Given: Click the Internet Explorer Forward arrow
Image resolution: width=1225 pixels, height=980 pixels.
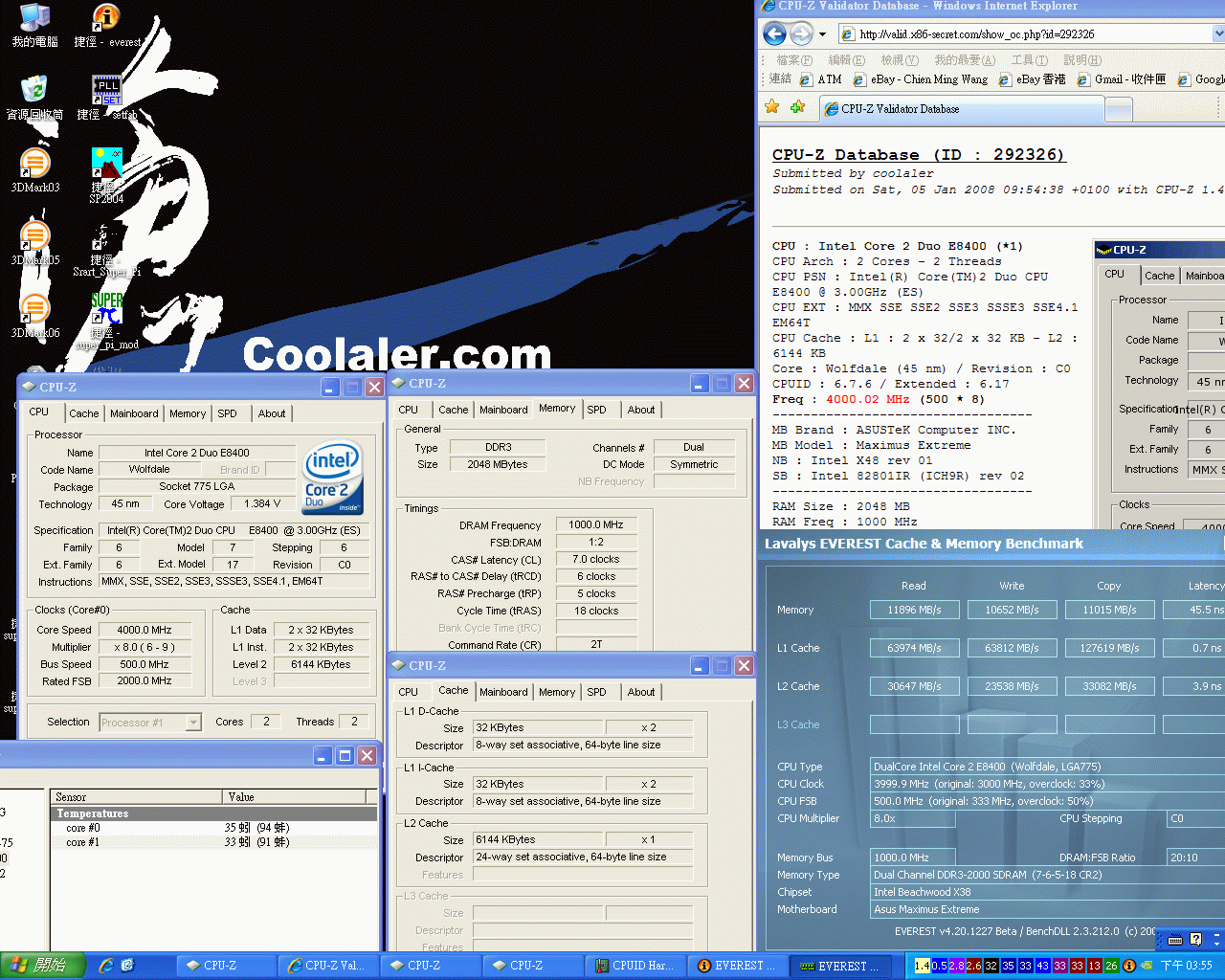Looking at the screenshot, I should 801,34.
